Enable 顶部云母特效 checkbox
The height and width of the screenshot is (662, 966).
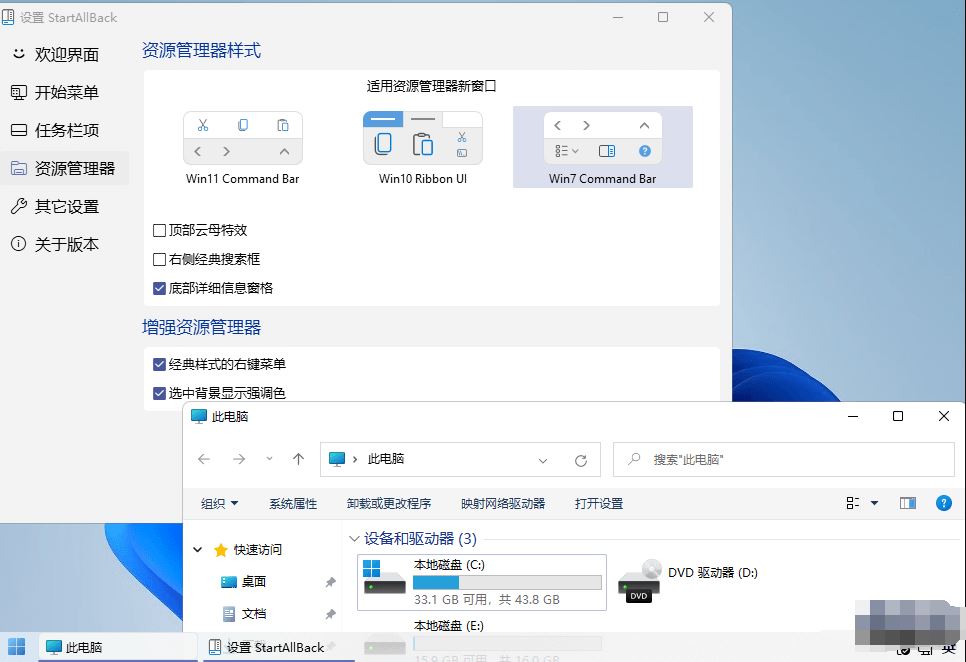(x=160, y=230)
